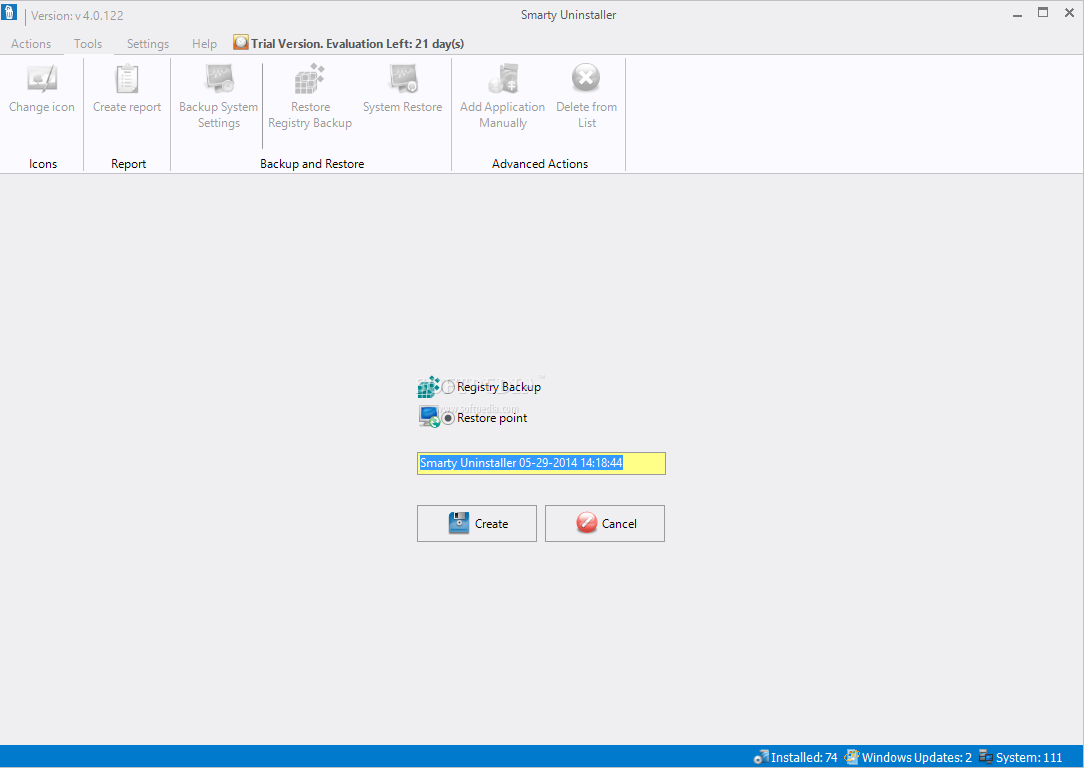1084x768 pixels.
Task: Click the Registry Backup cube icon
Action: (x=429, y=387)
